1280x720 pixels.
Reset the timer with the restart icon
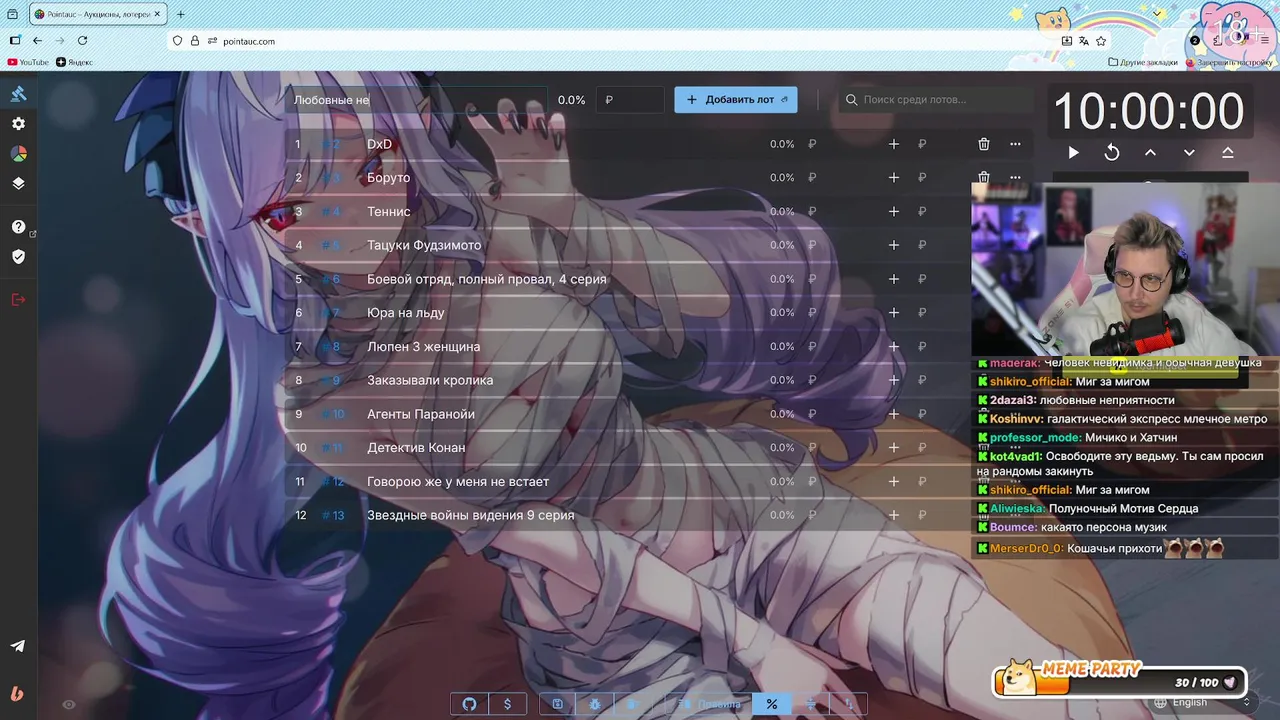pos(1112,152)
